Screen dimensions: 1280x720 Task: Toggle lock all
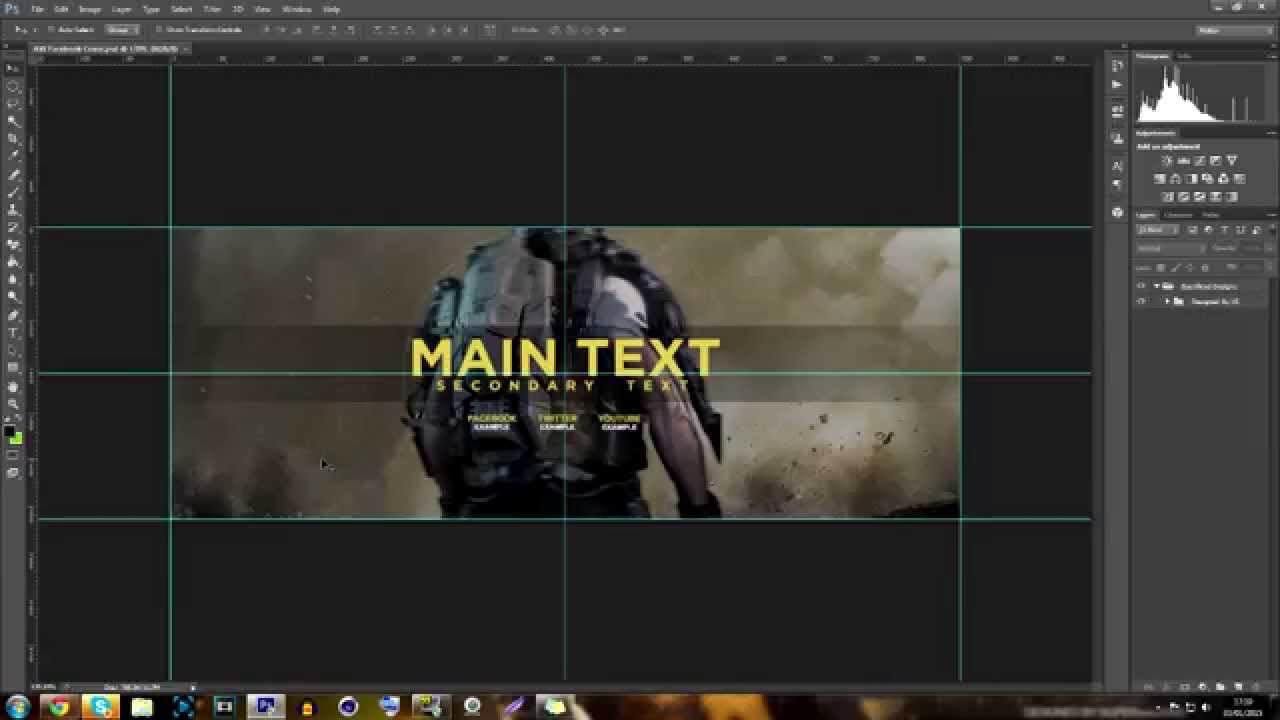click(1204, 267)
